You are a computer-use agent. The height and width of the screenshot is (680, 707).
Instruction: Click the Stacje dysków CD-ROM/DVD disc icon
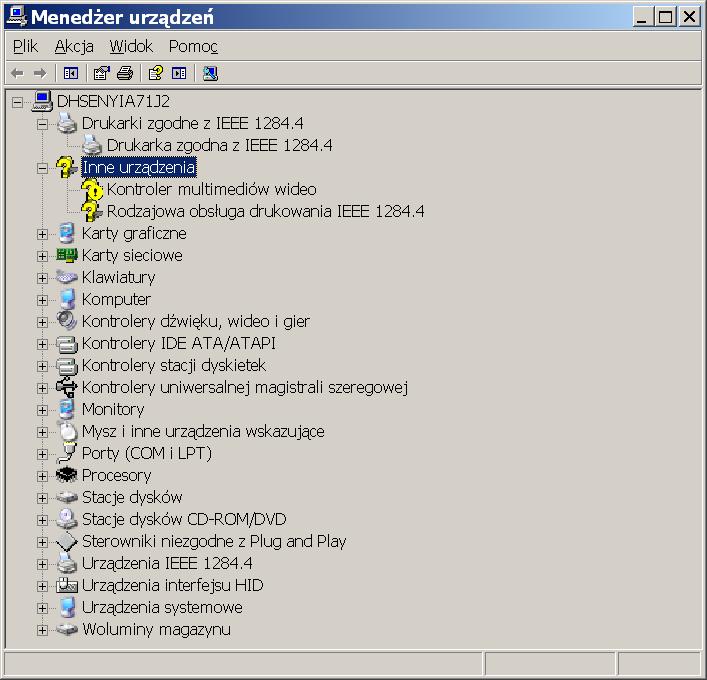67,519
